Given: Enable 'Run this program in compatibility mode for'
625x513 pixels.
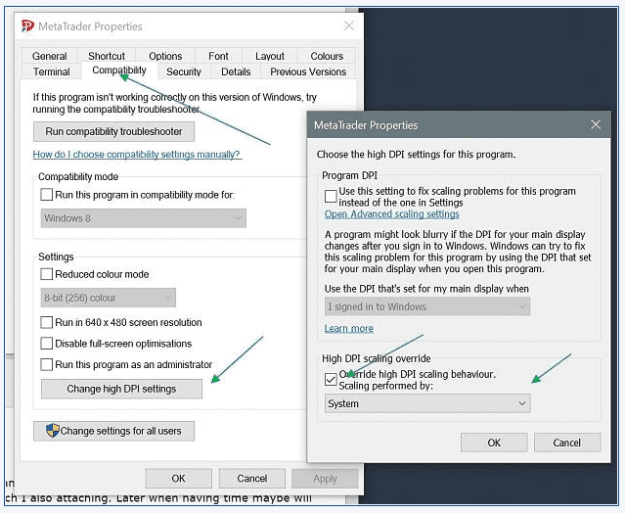Looking at the screenshot, I should pyautogui.click(x=47, y=195).
